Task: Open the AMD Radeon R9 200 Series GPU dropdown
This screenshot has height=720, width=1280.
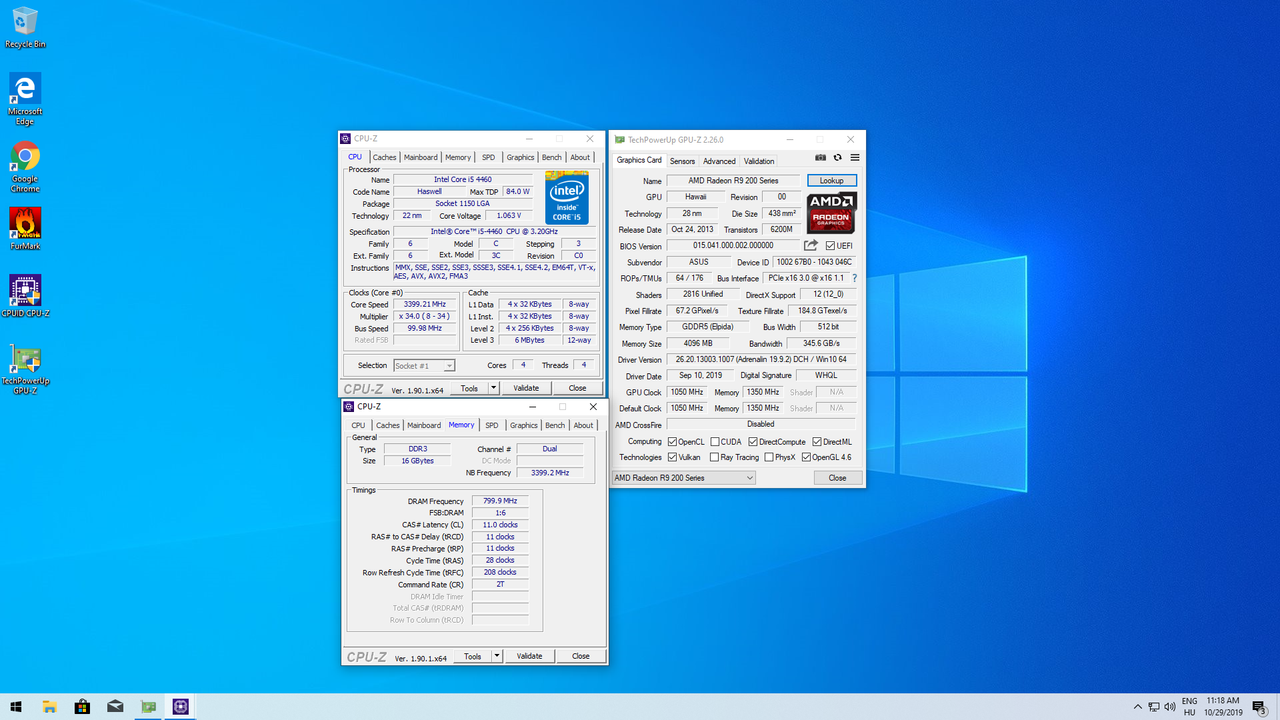Action: [683, 478]
